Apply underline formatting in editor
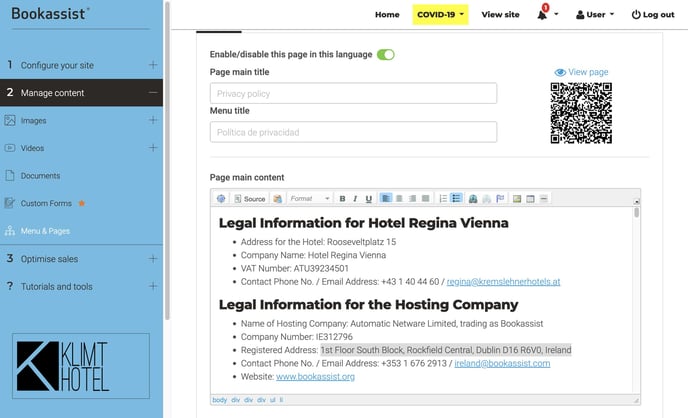 pos(368,199)
